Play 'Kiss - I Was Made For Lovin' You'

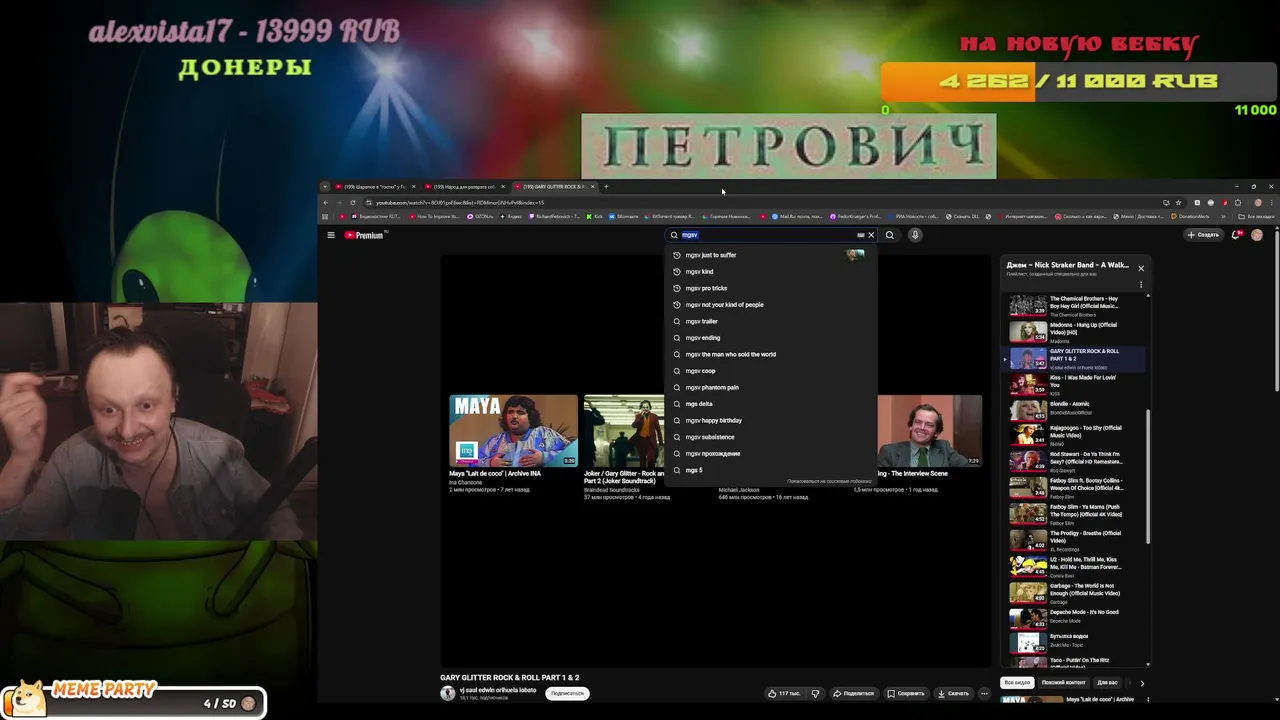pyautogui.click(x=1075, y=385)
